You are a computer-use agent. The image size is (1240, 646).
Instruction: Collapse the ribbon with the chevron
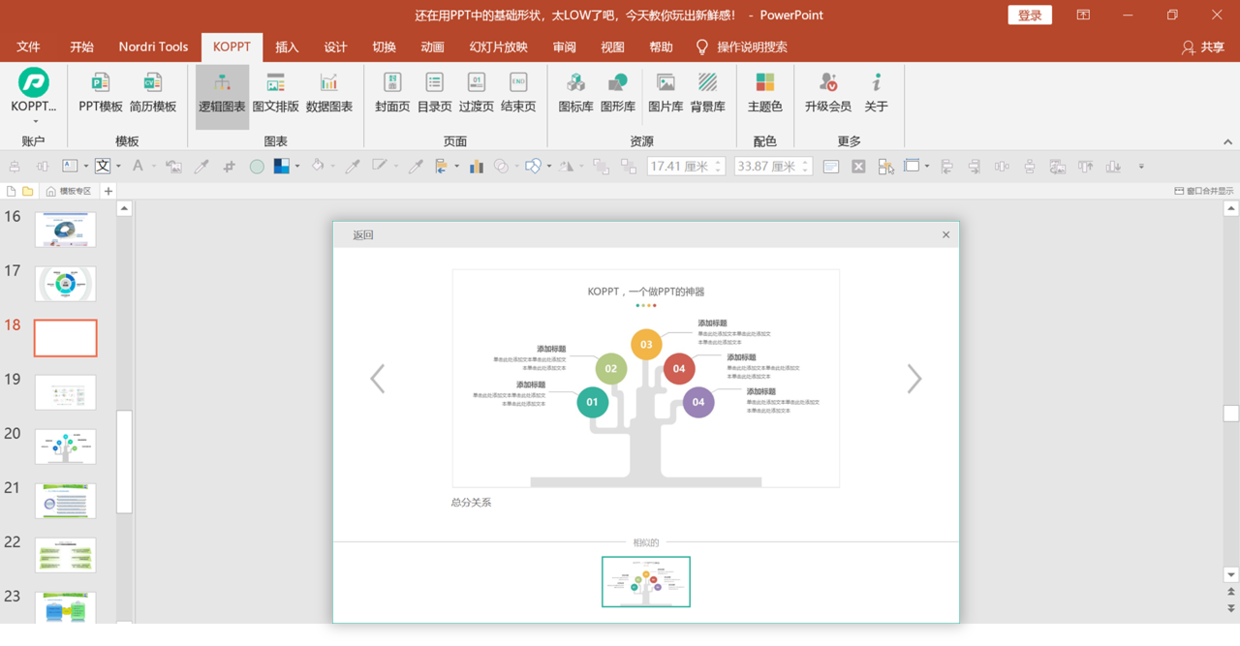click(x=1228, y=142)
